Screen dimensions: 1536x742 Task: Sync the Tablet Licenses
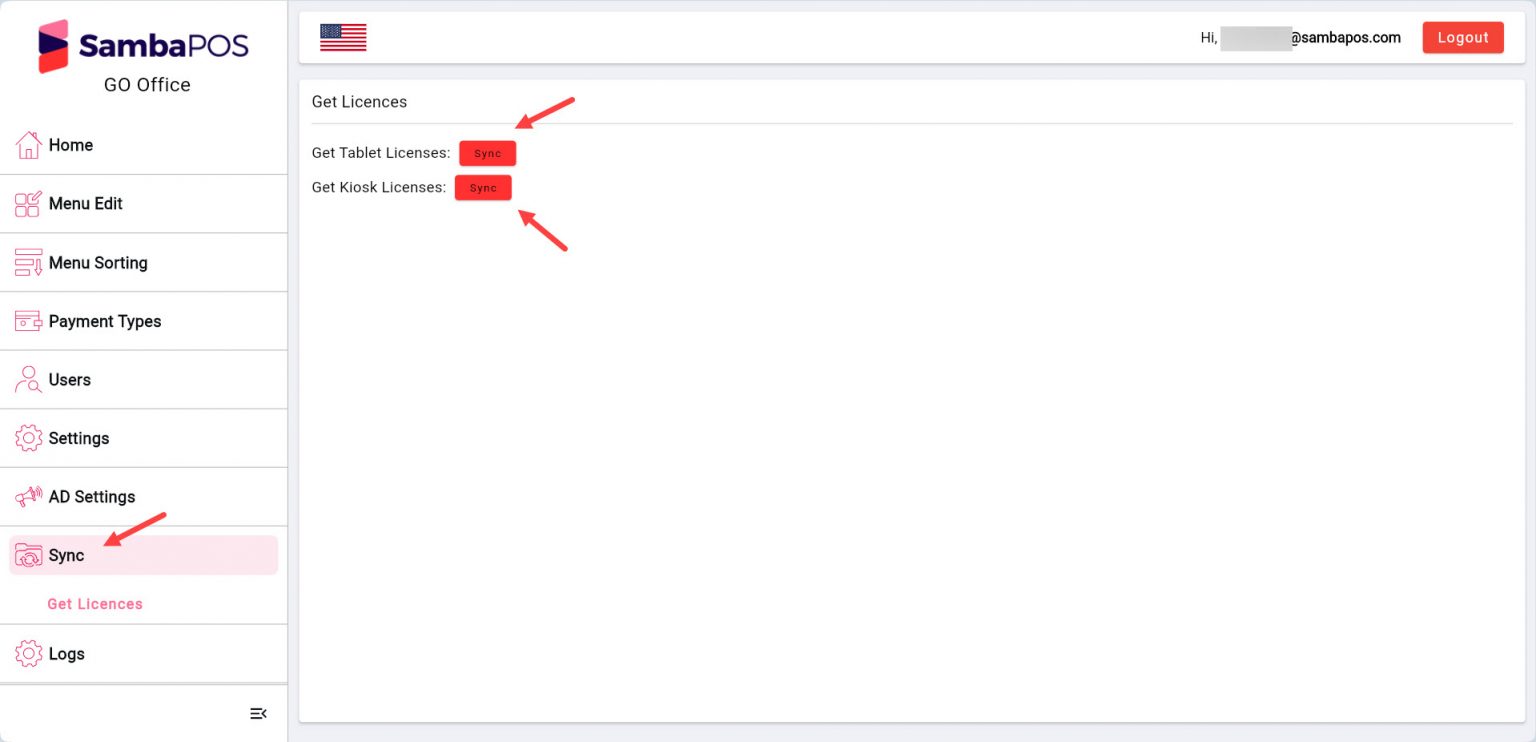pyautogui.click(x=488, y=153)
